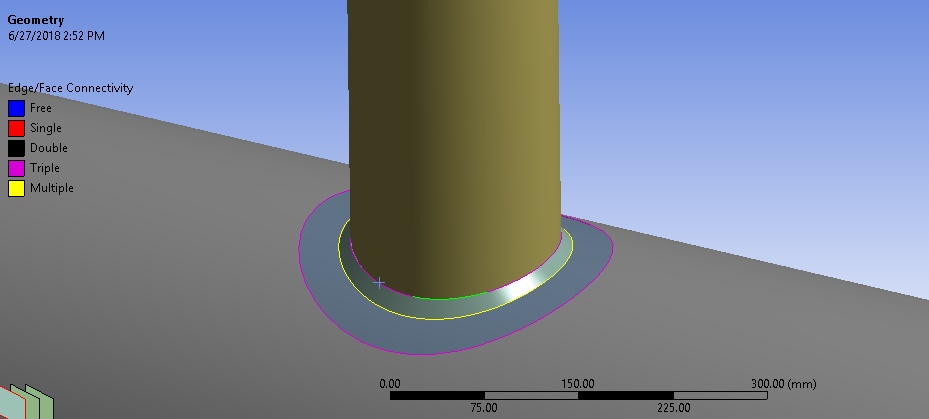Click the 300.00 (mm) ruler label
This screenshot has width=929, height=419.
pyautogui.click(x=783, y=384)
